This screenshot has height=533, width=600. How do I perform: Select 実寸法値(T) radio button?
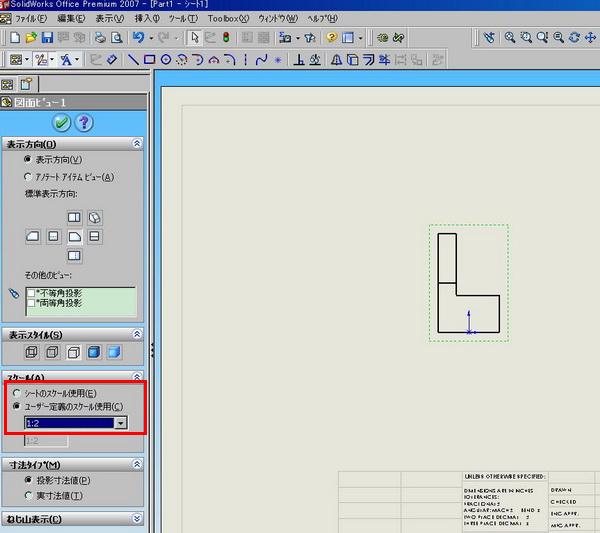(28, 496)
